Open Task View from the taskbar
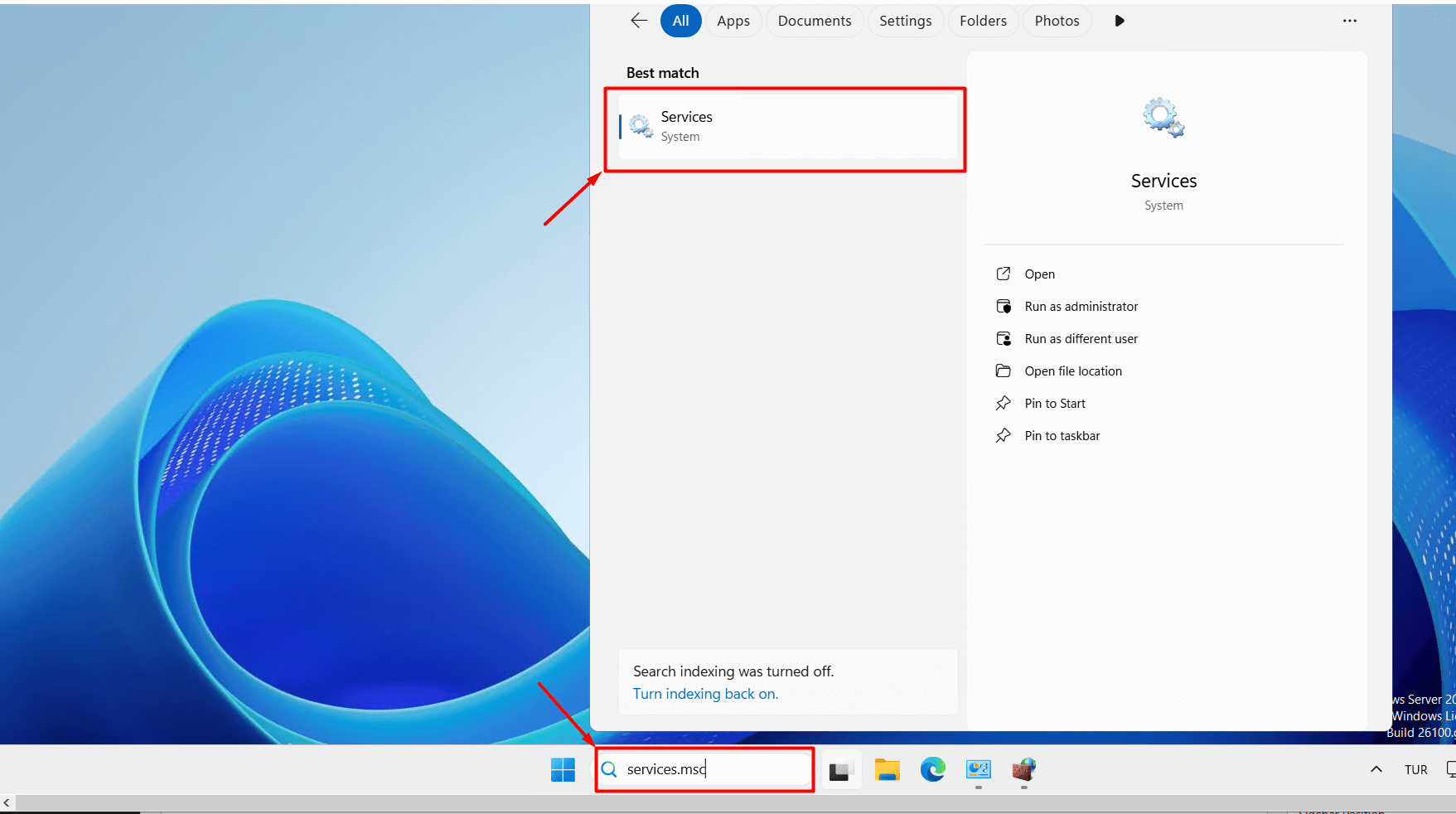The image size is (1456, 814). point(839,771)
